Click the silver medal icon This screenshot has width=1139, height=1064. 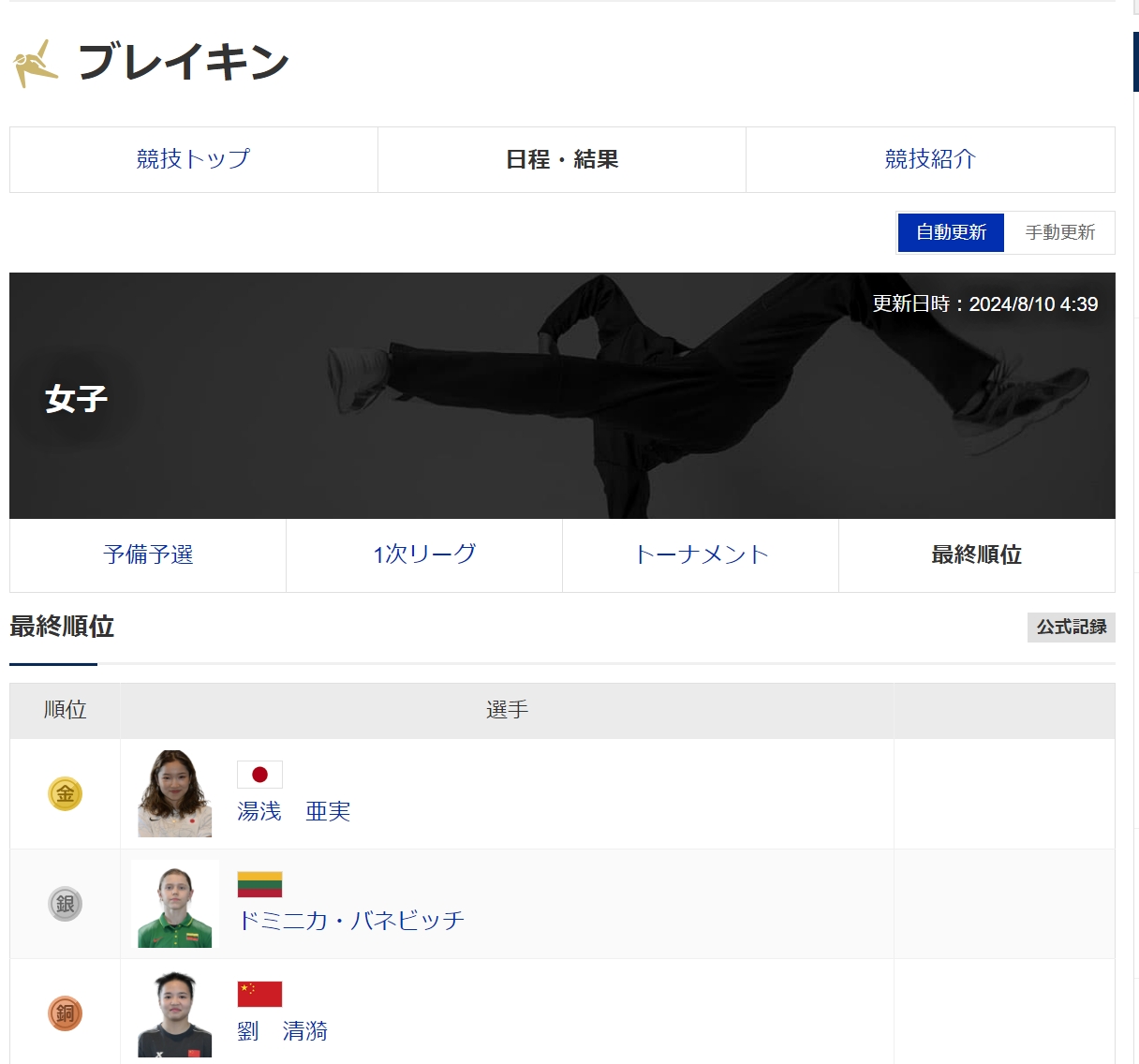66,904
